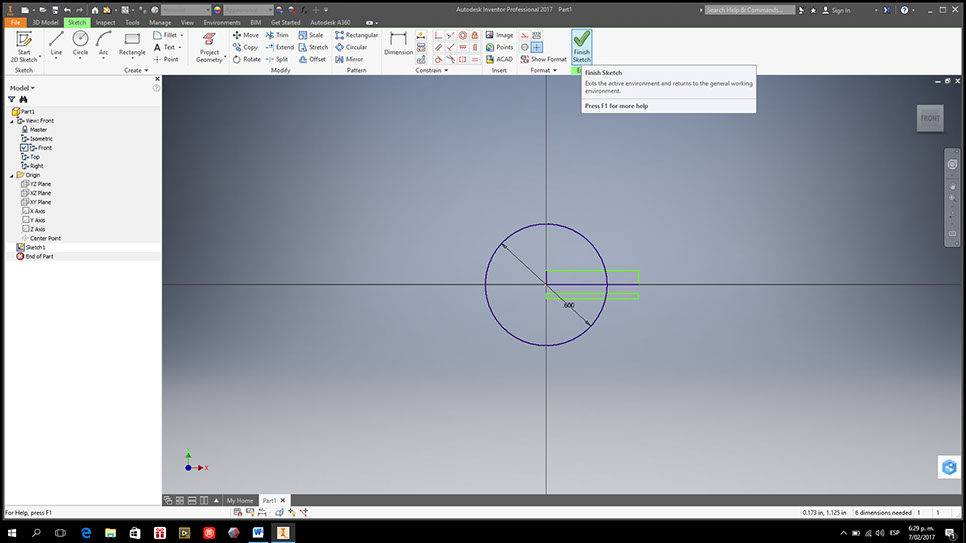This screenshot has width=966, height=543.
Task: Choose the Point tool
Action: tap(166, 59)
